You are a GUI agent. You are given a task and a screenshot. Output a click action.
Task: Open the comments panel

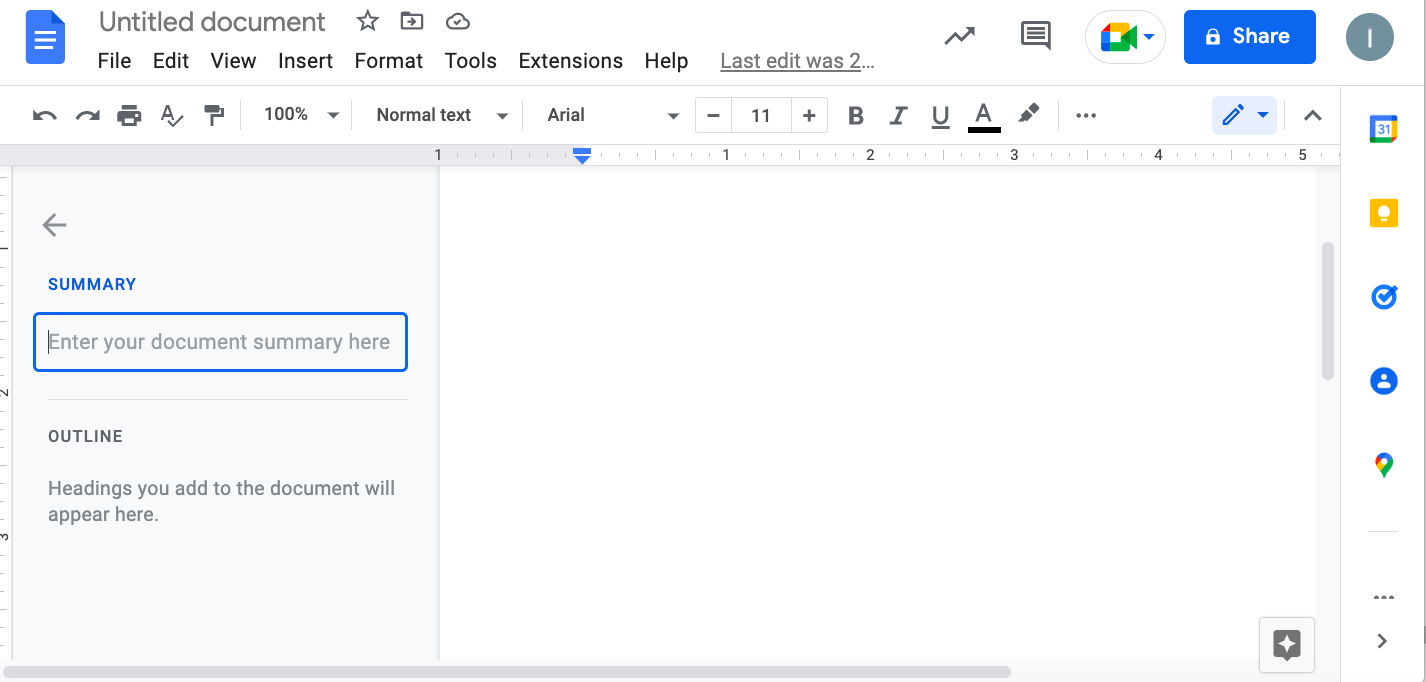pyautogui.click(x=1035, y=36)
